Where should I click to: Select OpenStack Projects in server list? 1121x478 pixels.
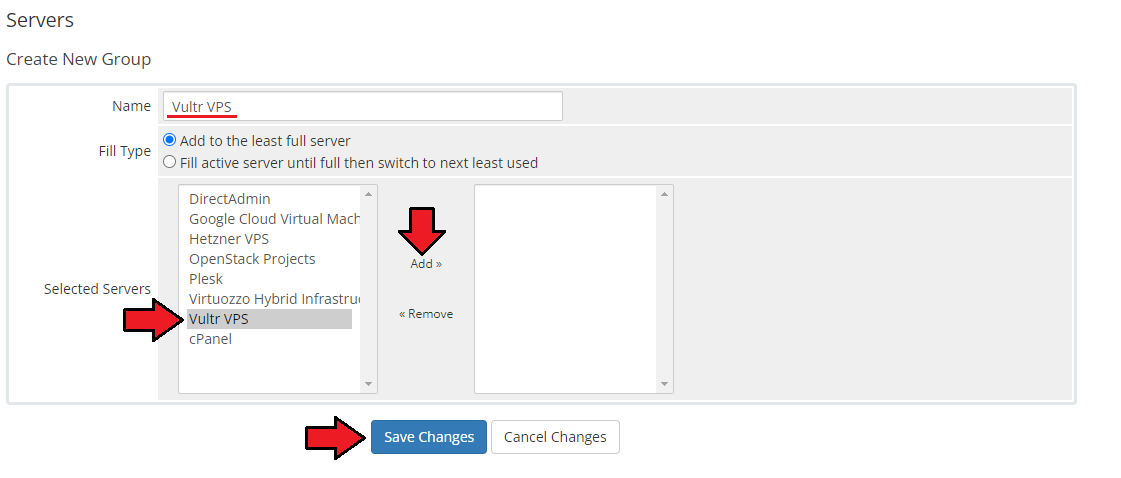click(x=270, y=259)
